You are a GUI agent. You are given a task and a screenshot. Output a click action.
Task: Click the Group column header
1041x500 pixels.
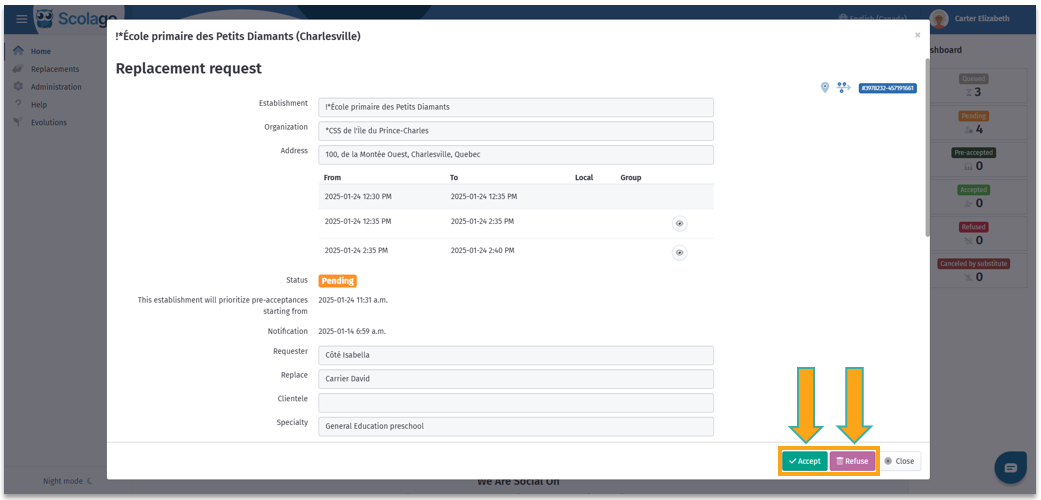(631, 178)
